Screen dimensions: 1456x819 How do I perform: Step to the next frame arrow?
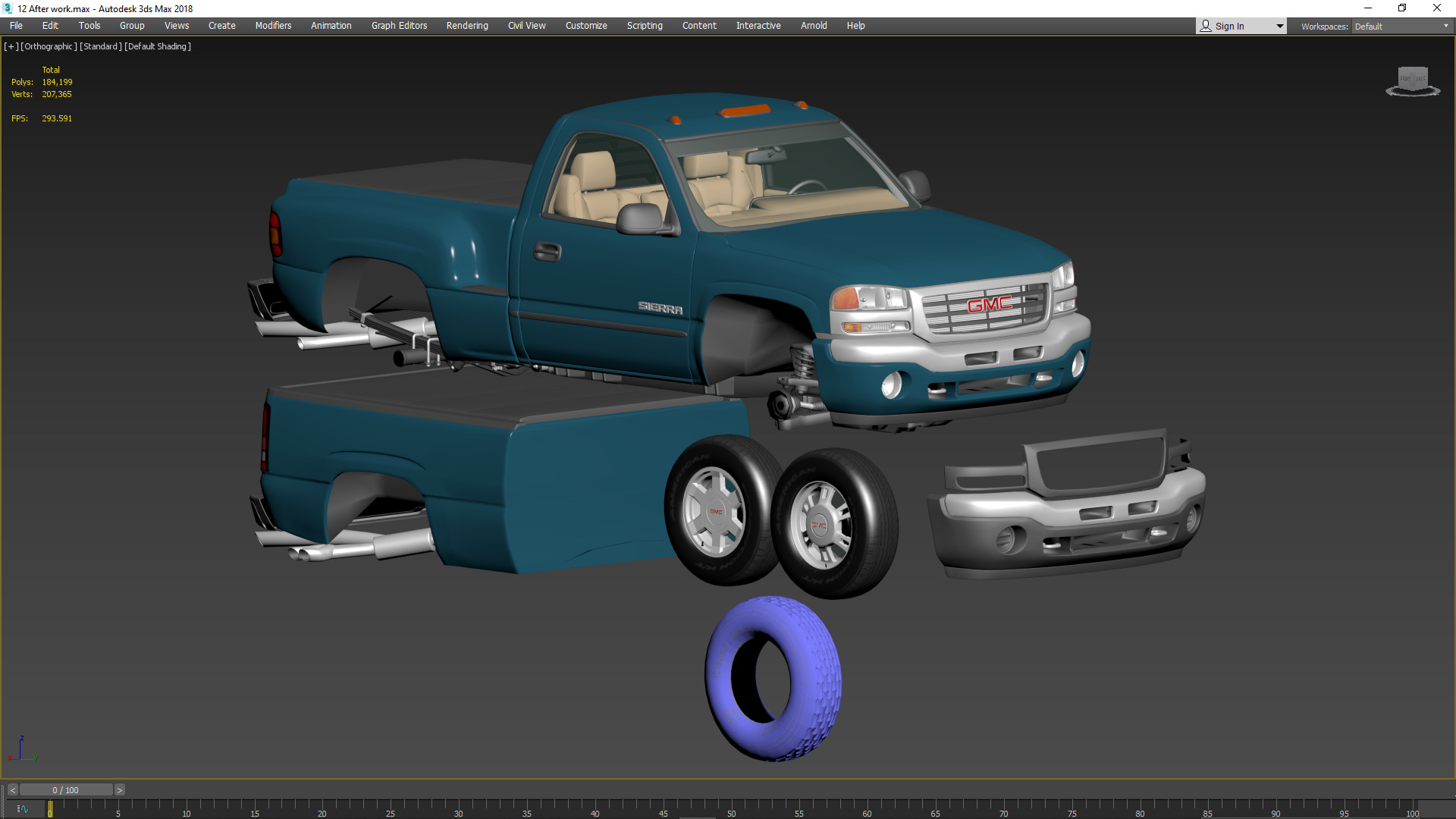coord(120,790)
